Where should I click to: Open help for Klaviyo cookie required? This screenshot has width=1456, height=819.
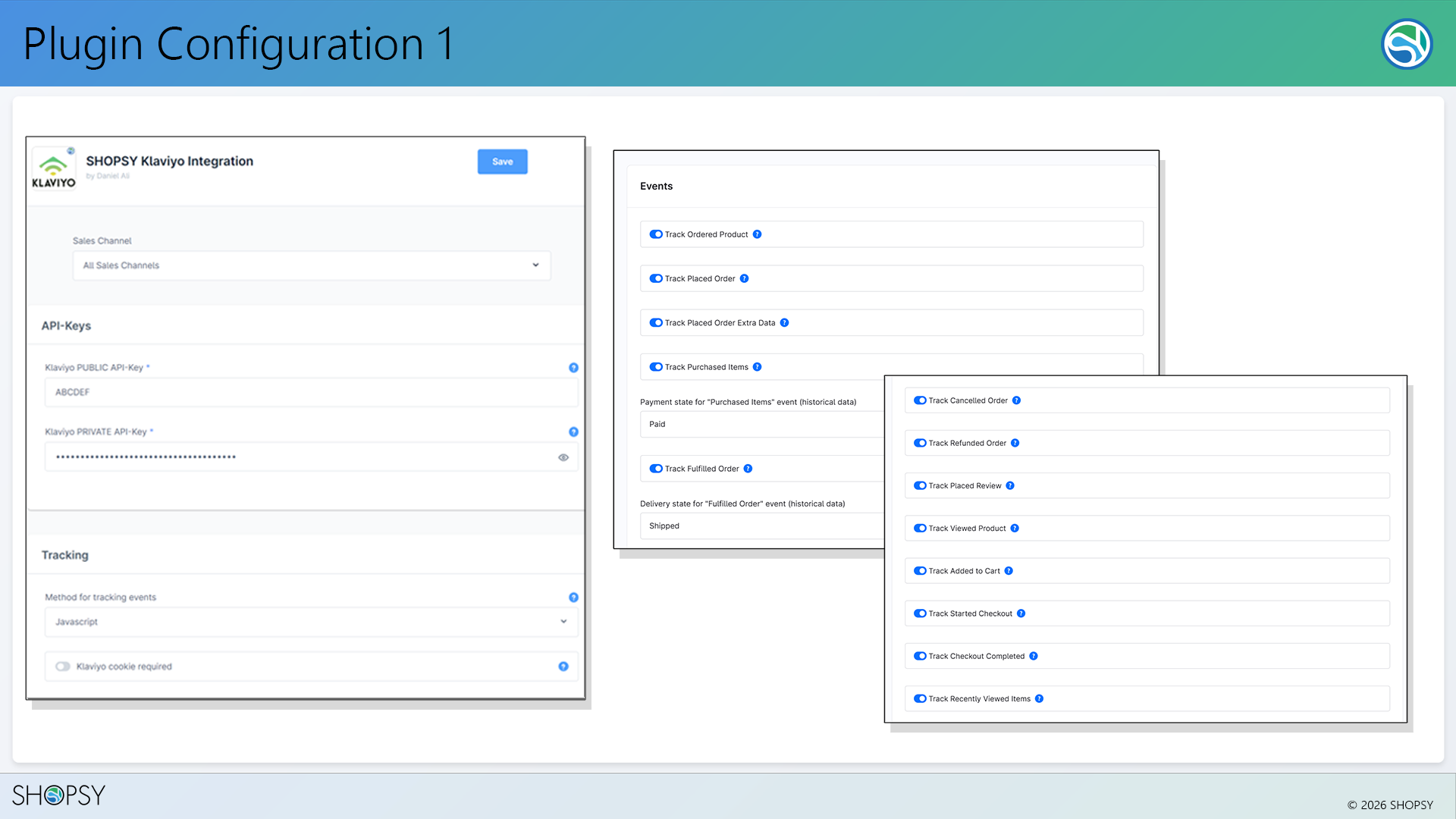coord(563,667)
